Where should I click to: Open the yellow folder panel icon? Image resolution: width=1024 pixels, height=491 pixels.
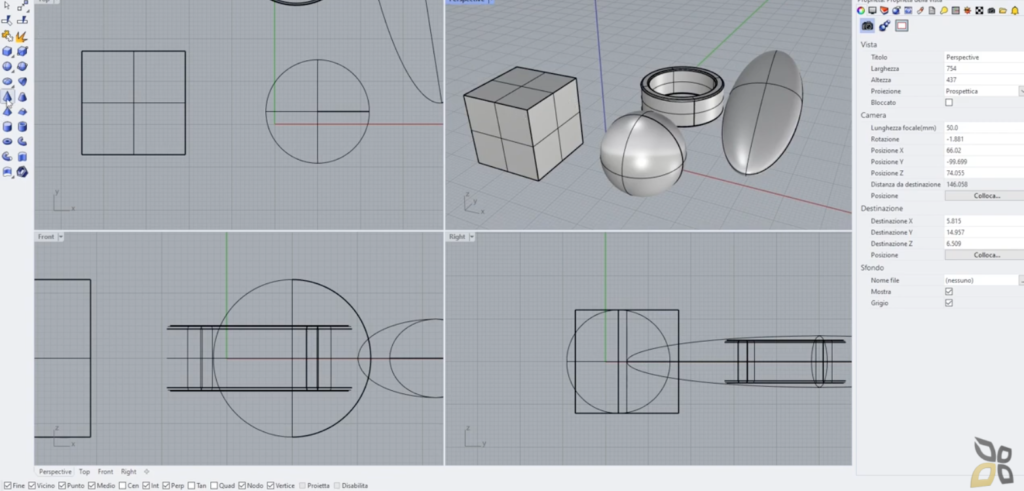[x=1003, y=10]
